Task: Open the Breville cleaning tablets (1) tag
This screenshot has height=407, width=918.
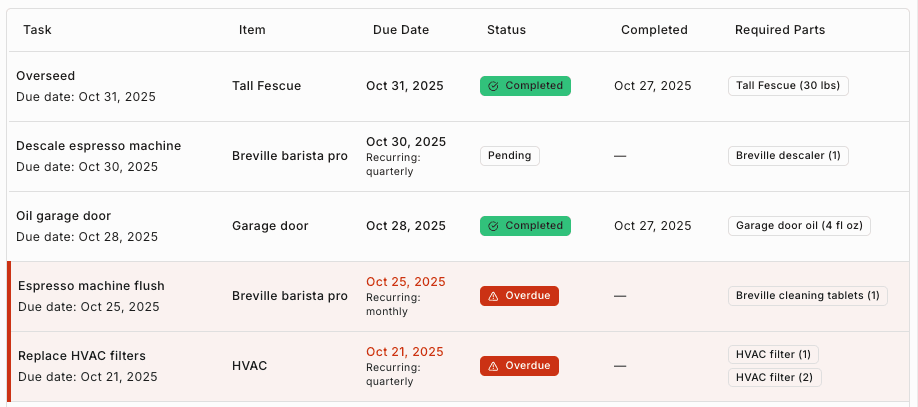Action: point(807,296)
